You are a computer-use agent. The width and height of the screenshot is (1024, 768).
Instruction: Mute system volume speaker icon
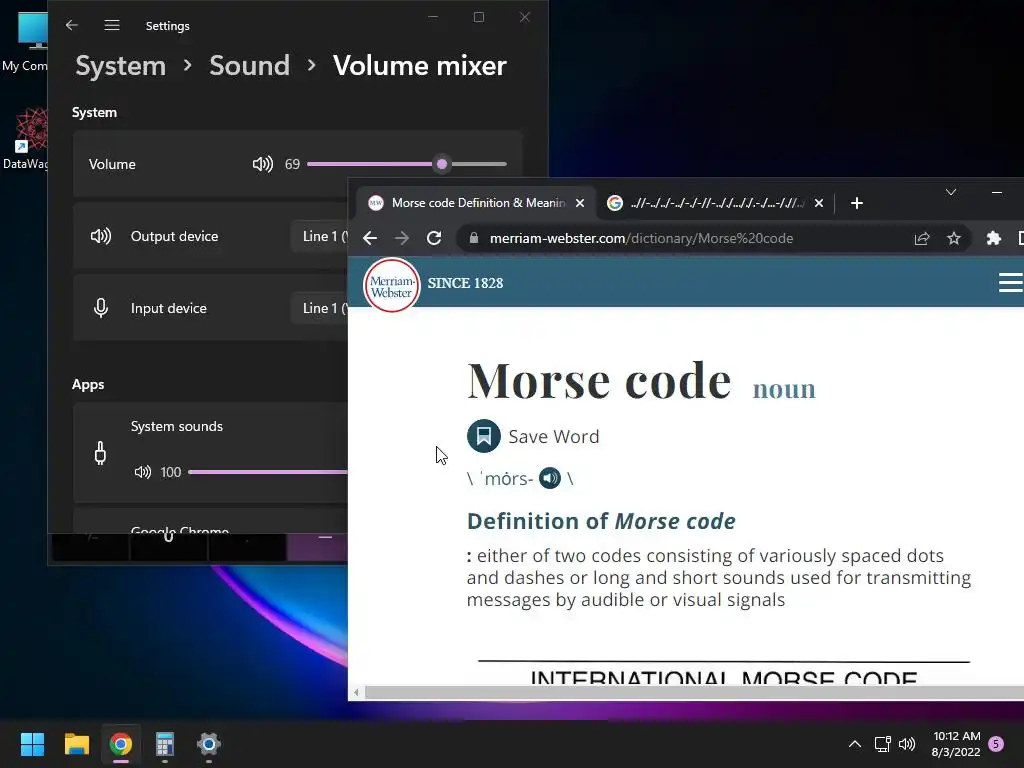tap(263, 164)
